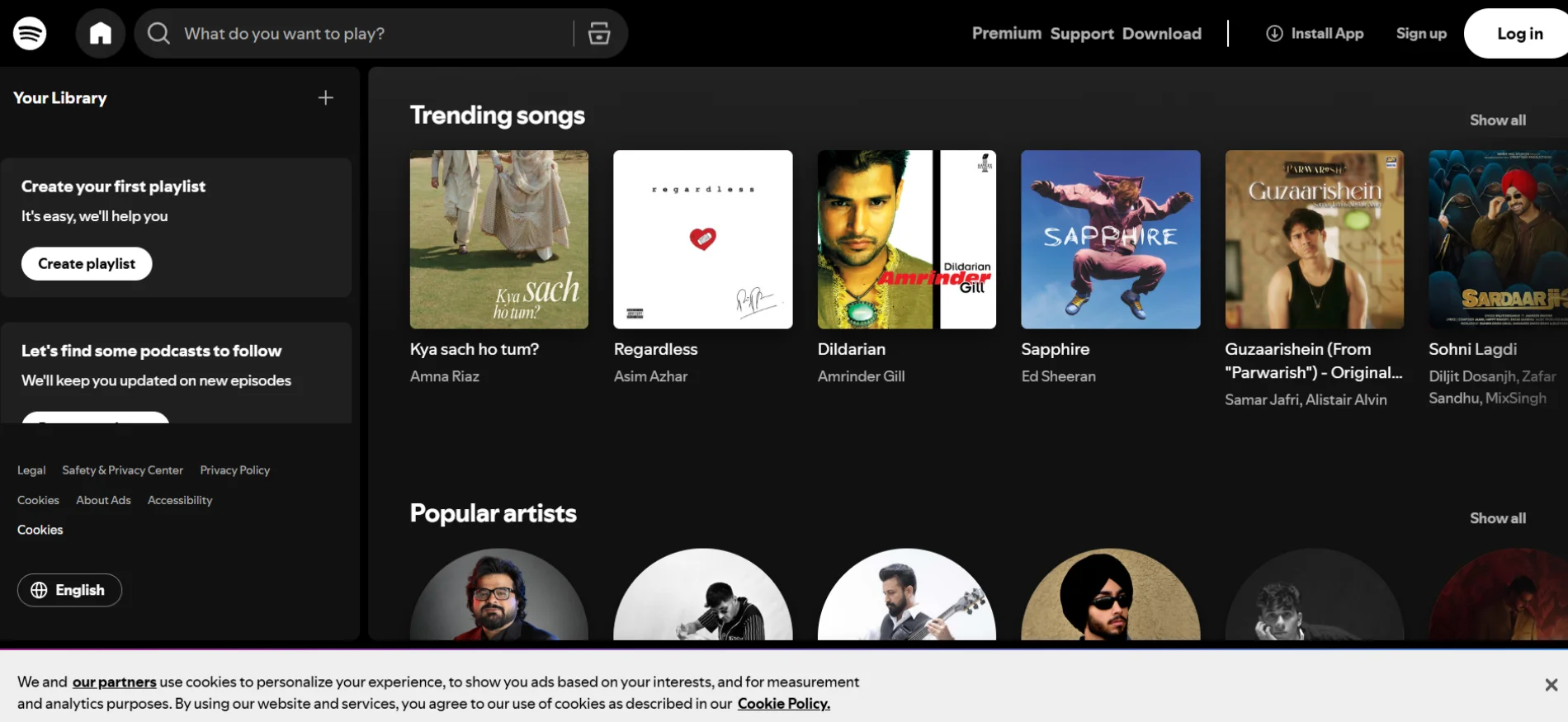
Task: Open 'our partners' link in cookie banner
Action: pyautogui.click(x=114, y=682)
